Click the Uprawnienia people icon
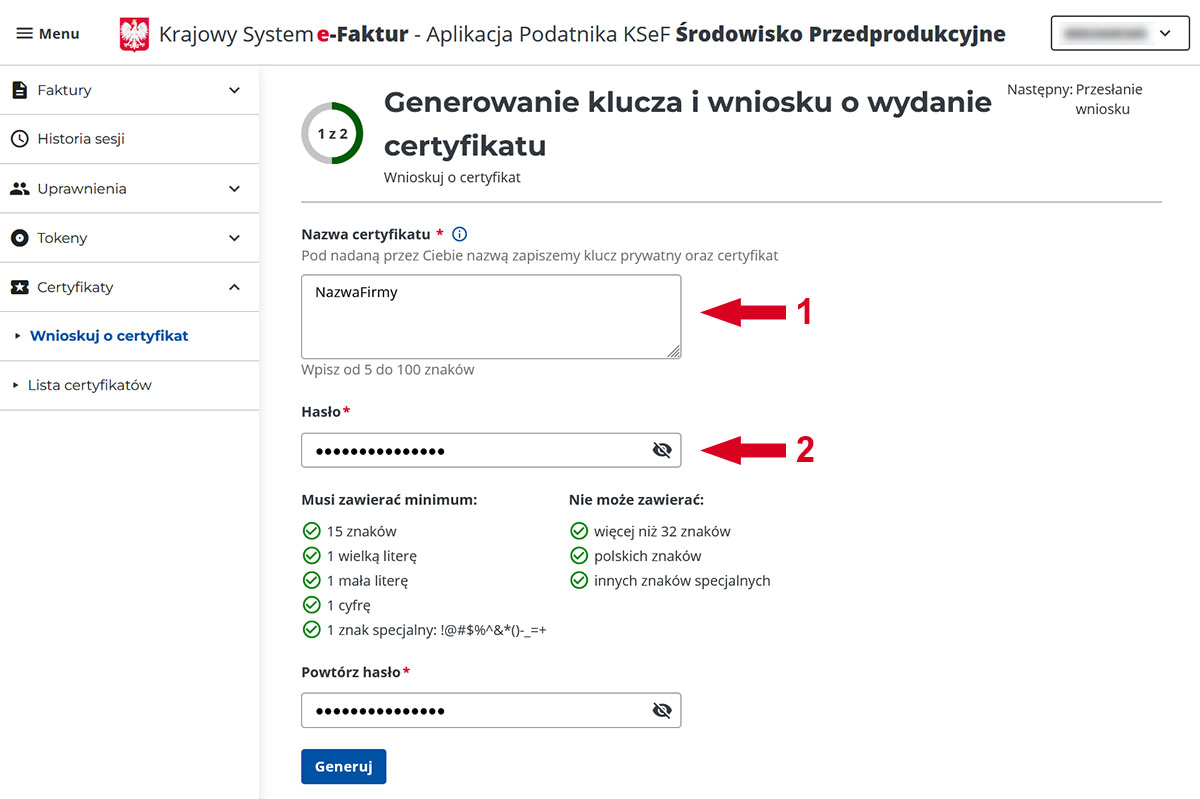Screen dimensions: 1200x799 point(19,188)
